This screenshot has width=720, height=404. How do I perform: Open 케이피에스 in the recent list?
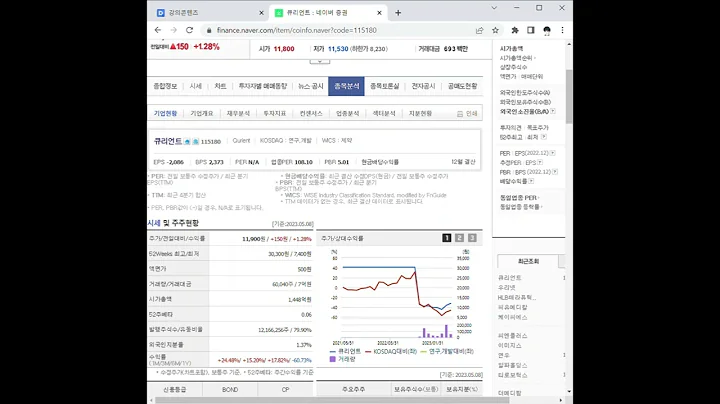click(512, 317)
